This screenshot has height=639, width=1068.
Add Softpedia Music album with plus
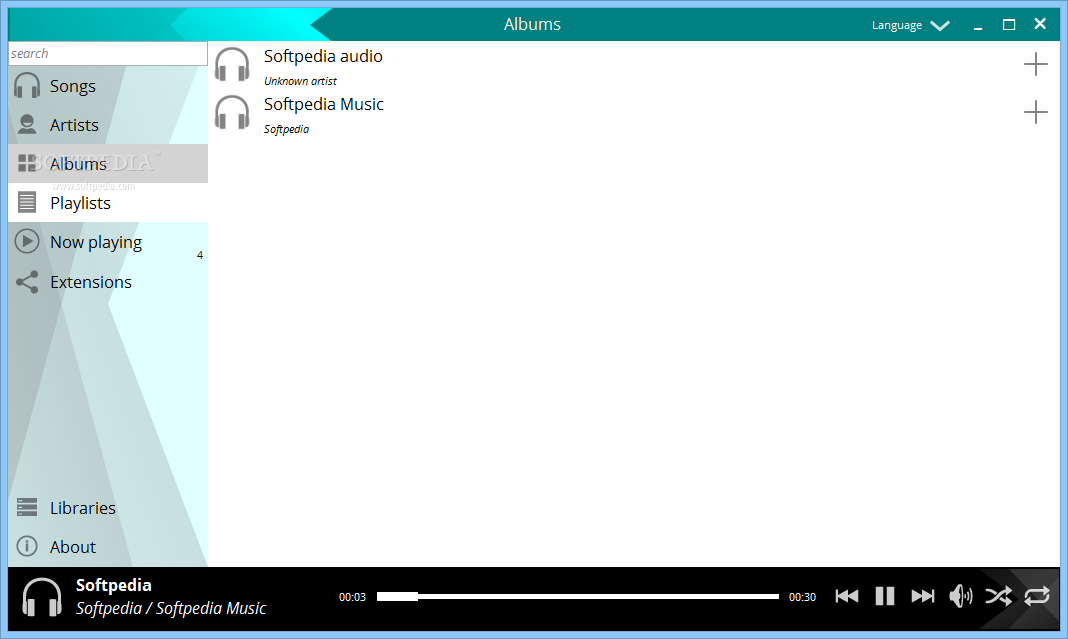pyautogui.click(x=1035, y=112)
